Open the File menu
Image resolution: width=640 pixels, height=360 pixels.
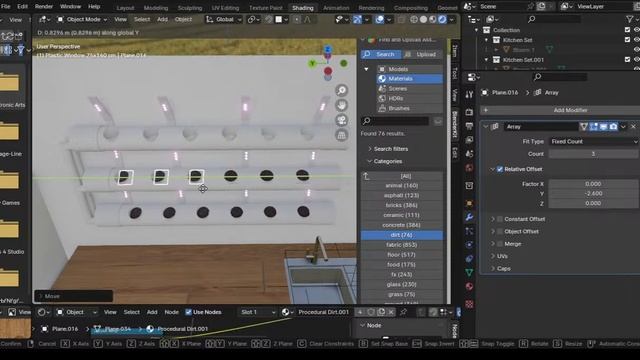(x=6, y=7)
